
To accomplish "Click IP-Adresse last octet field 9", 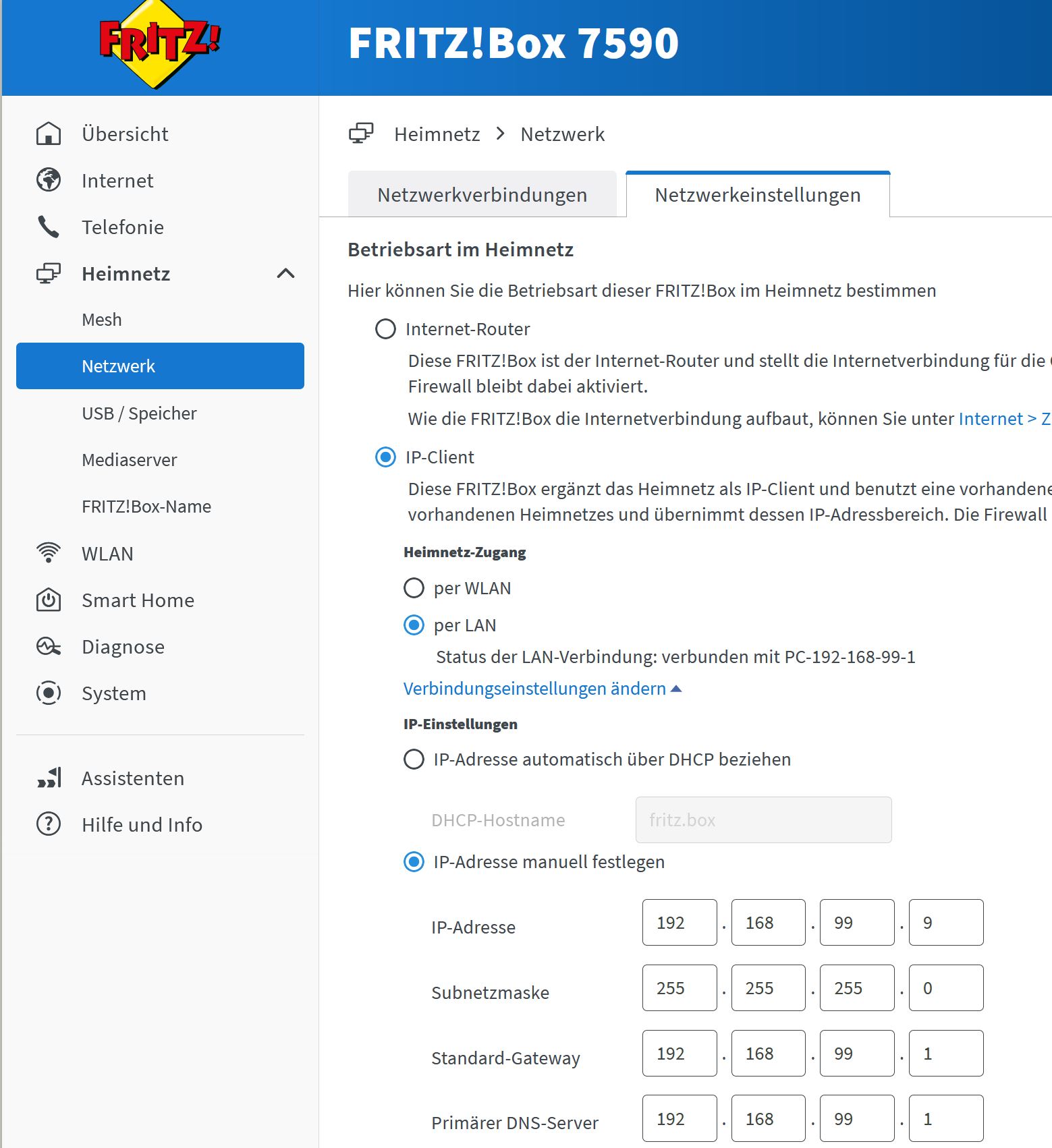I will click(x=946, y=922).
